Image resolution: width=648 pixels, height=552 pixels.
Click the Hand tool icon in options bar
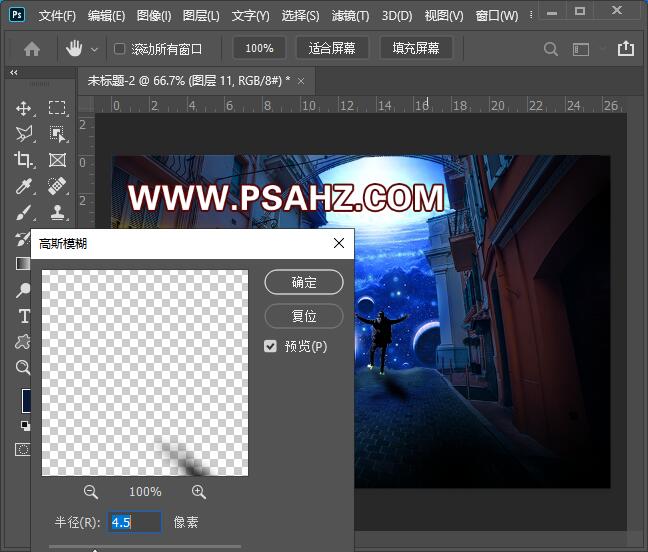point(74,49)
